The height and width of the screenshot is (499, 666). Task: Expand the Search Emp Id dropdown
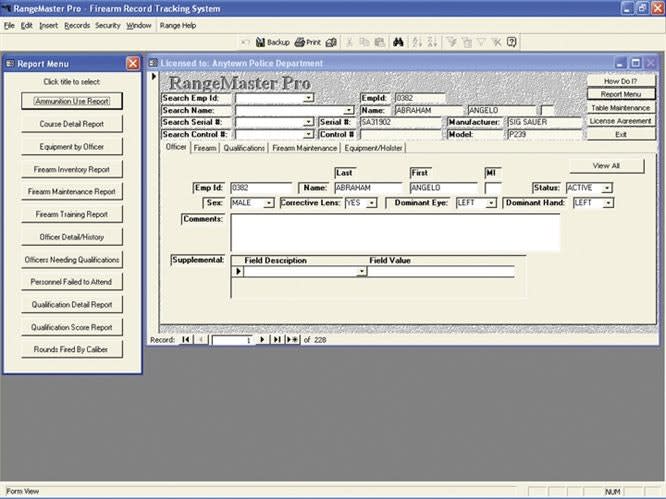[309, 98]
